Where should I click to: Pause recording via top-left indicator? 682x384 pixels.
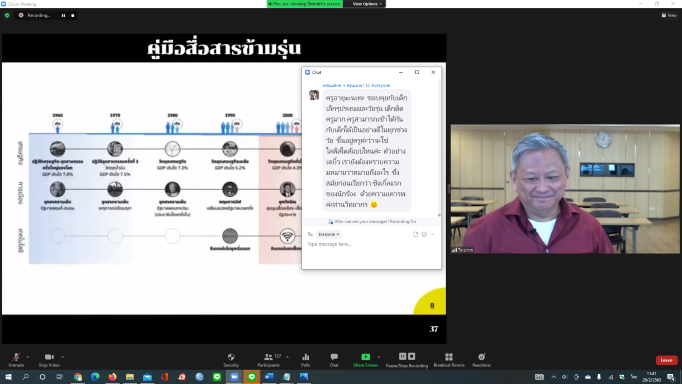coord(64,16)
